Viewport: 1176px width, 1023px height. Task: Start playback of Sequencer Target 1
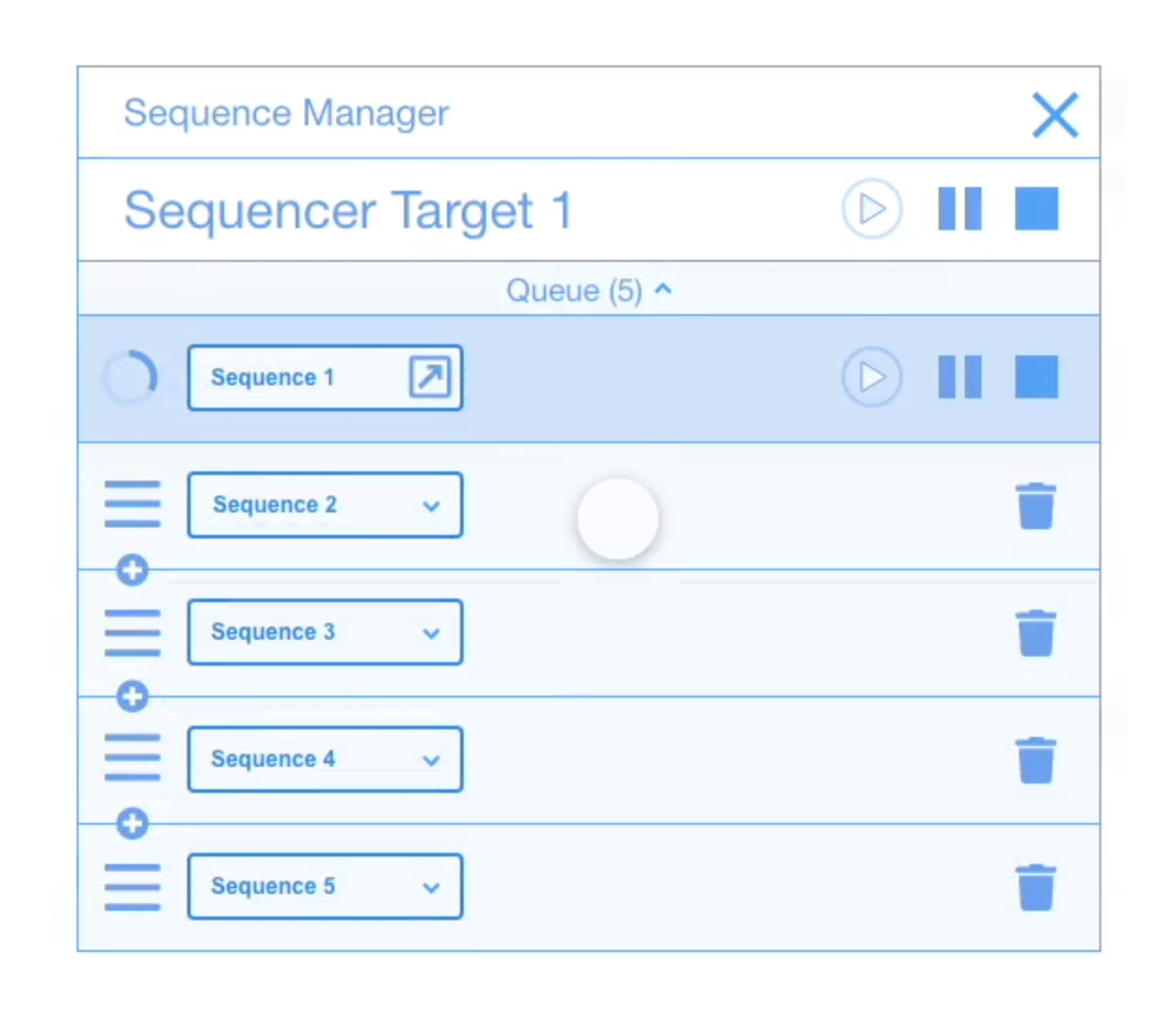871,209
